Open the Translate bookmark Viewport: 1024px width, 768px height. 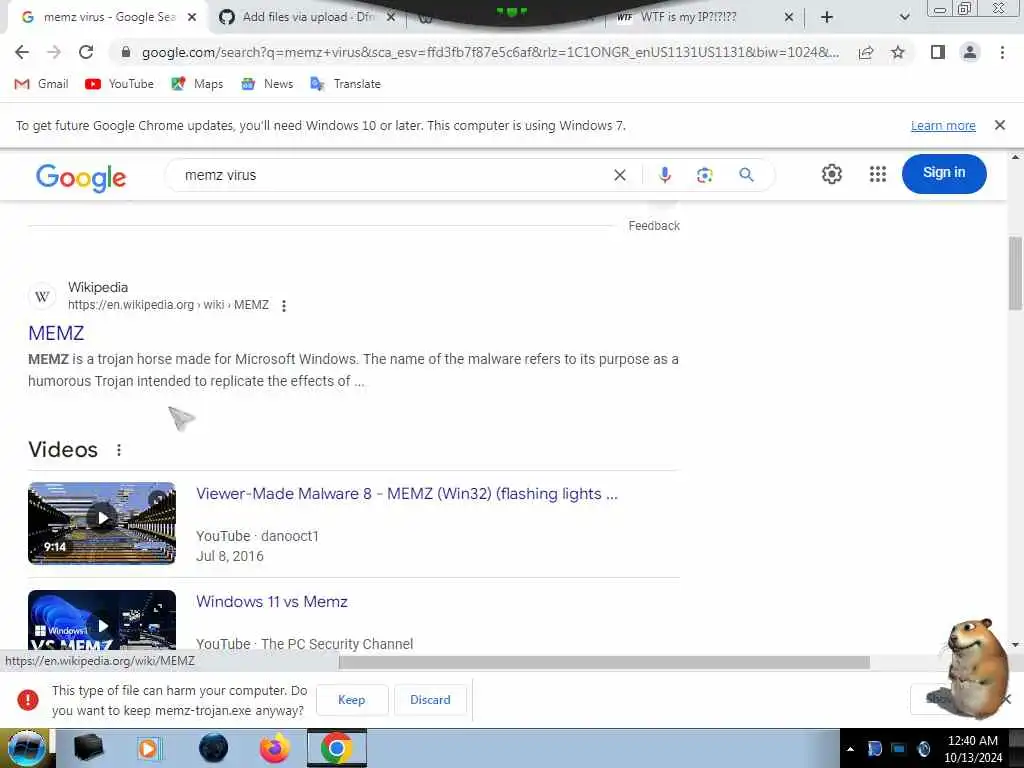(345, 84)
